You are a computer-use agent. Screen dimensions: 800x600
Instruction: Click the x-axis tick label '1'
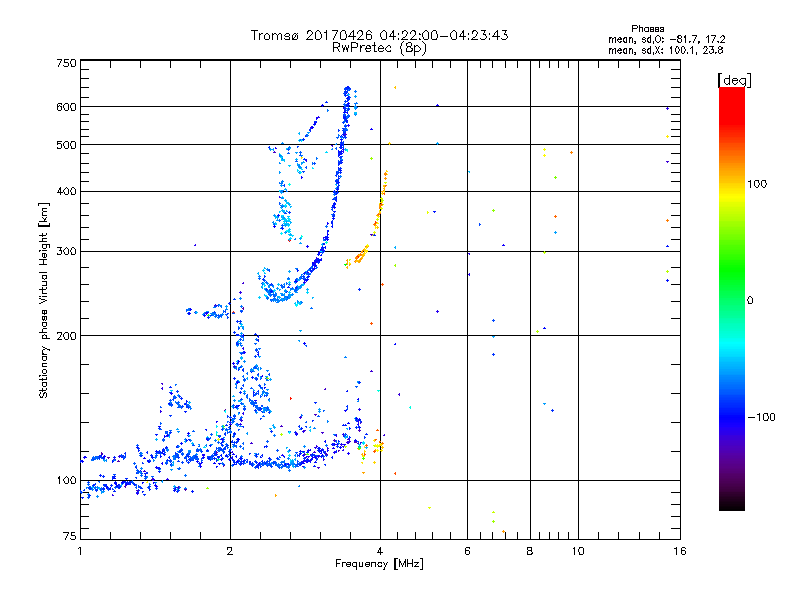81,551
